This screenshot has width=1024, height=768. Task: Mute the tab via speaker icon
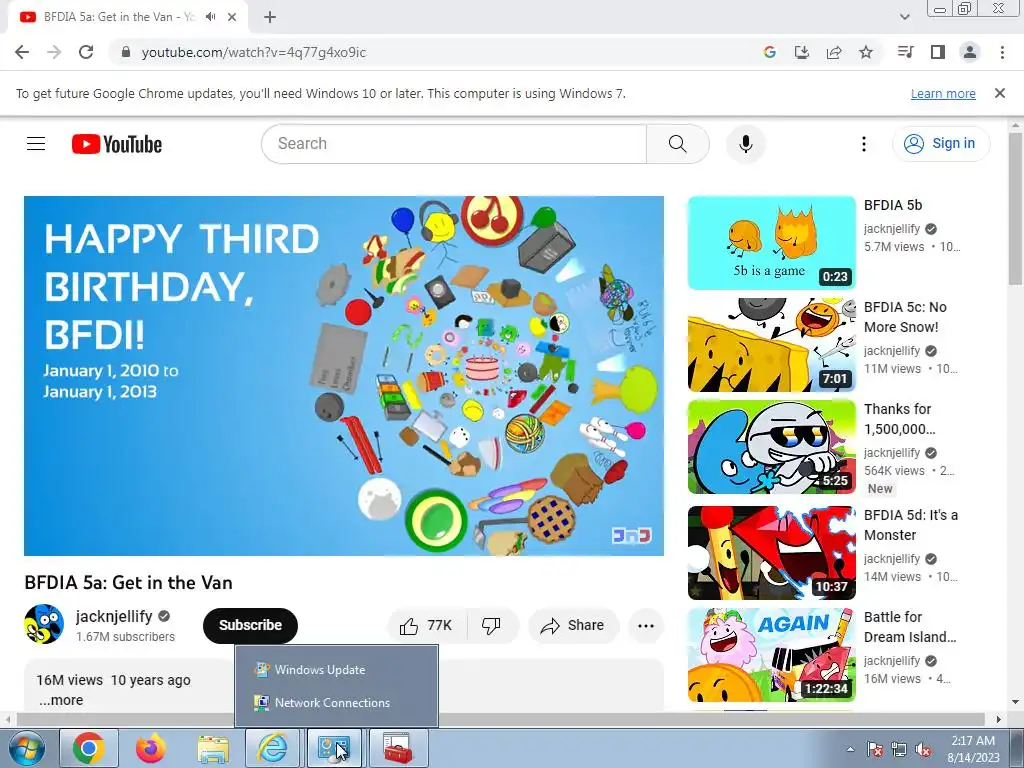pos(210,17)
